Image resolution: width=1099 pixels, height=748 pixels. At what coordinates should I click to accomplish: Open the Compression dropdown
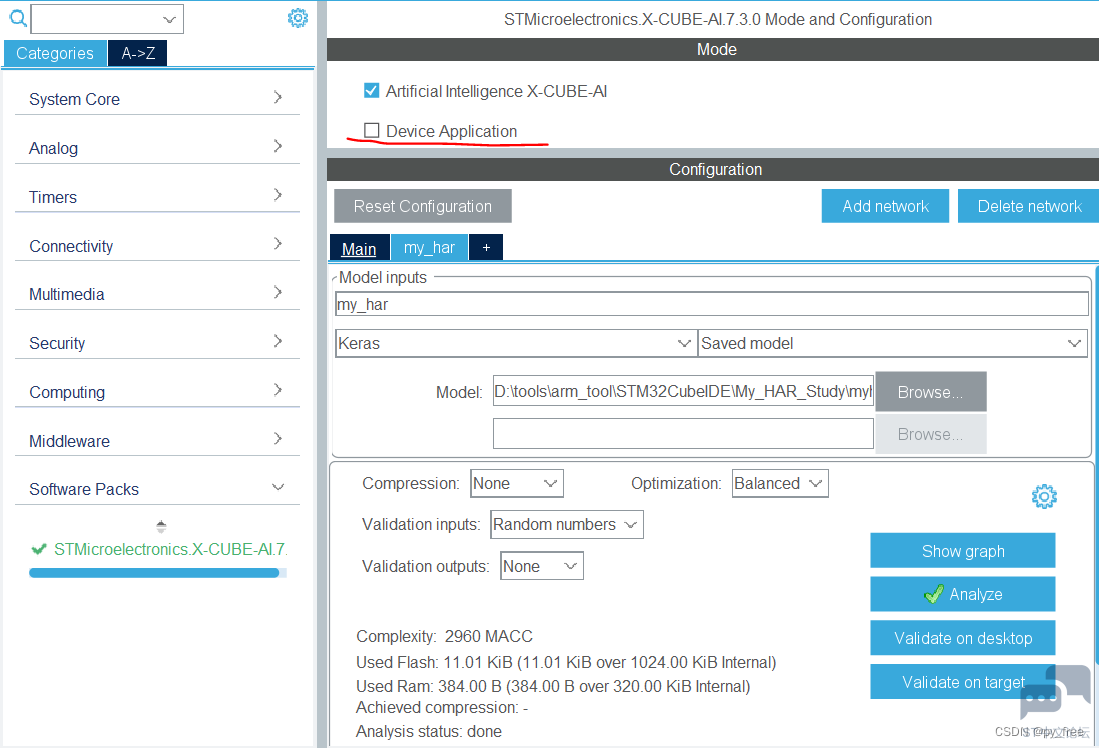pos(517,484)
